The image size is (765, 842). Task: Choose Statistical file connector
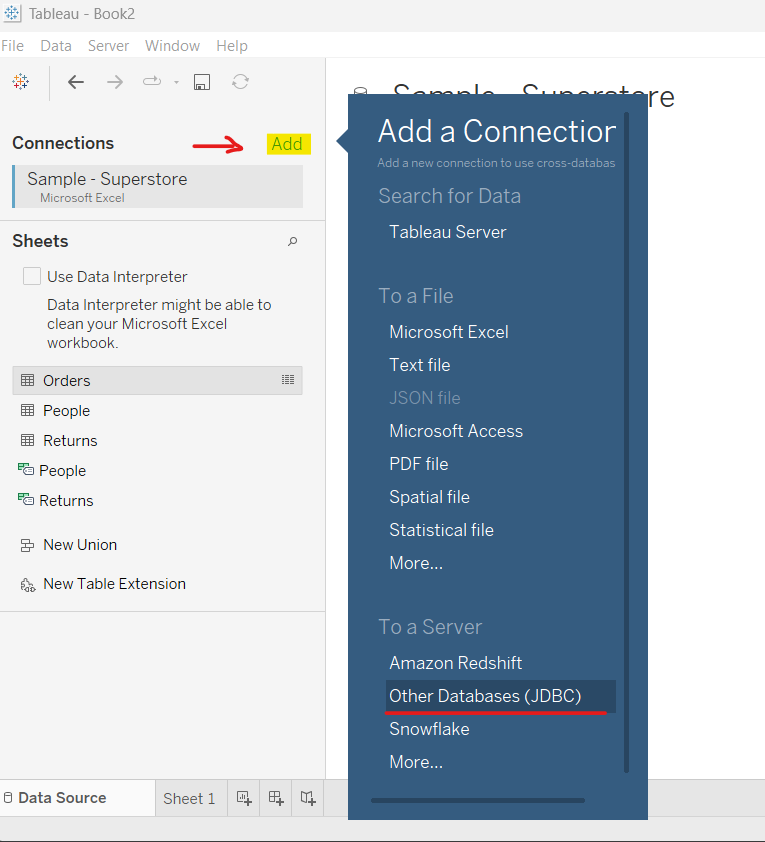pyautogui.click(x=441, y=530)
